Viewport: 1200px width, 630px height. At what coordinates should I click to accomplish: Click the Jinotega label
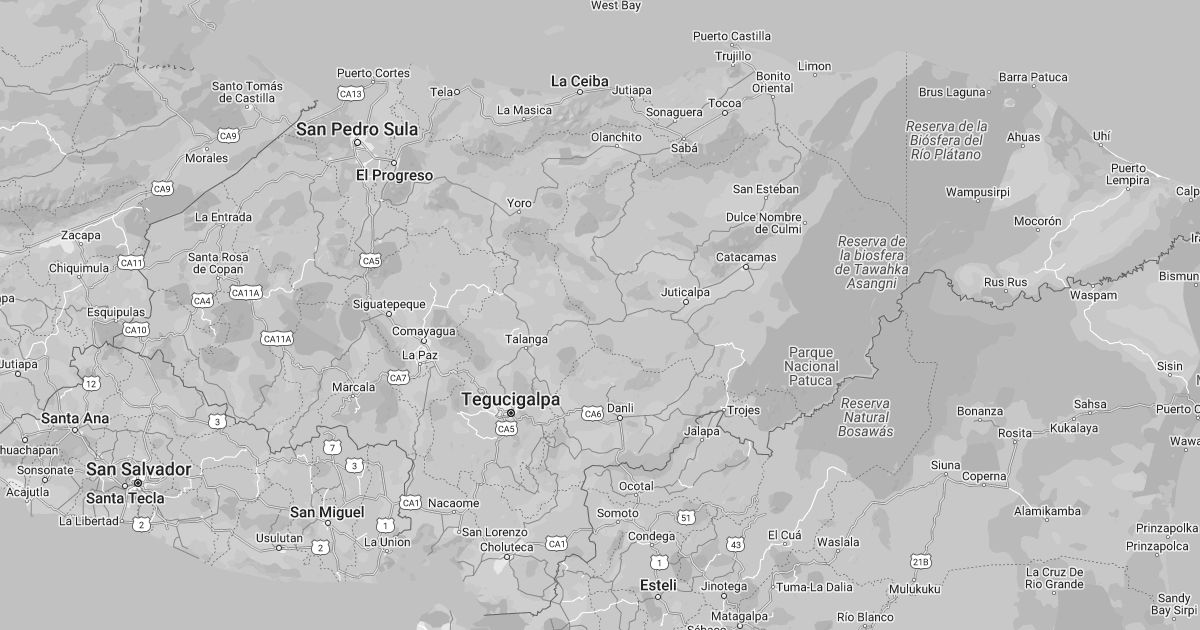point(723,586)
